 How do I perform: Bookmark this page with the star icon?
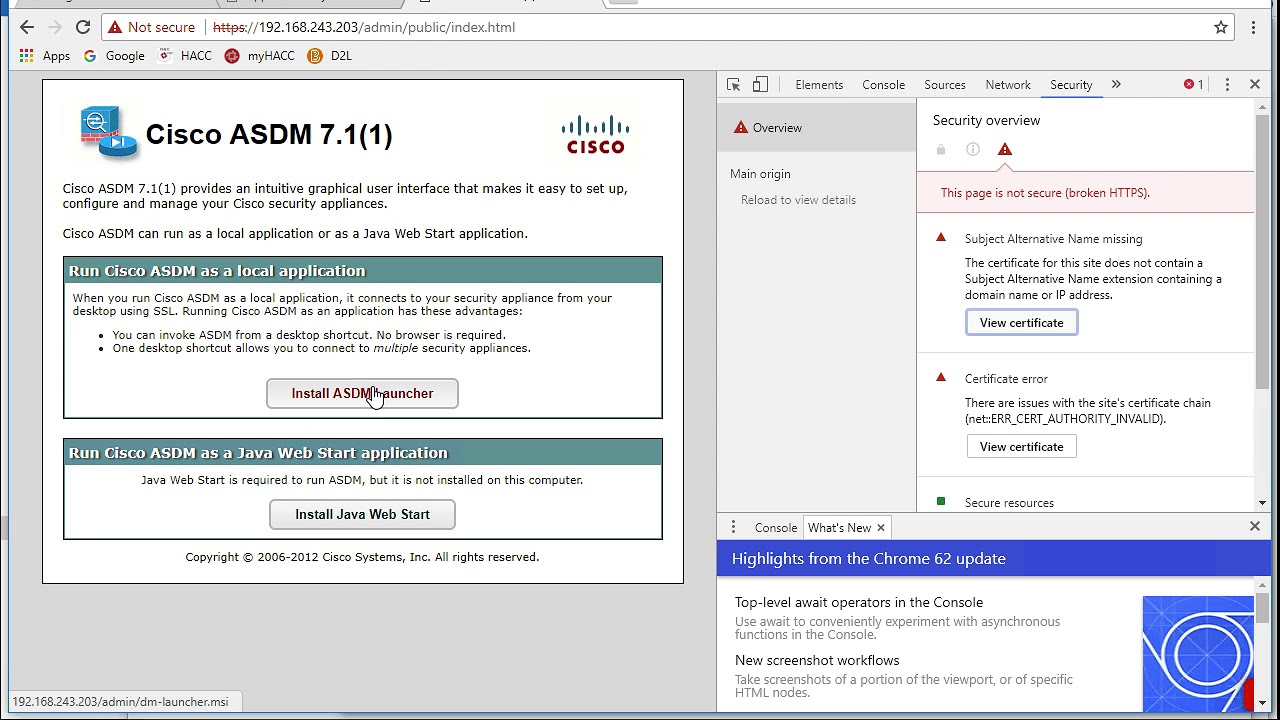tap(1221, 27)
